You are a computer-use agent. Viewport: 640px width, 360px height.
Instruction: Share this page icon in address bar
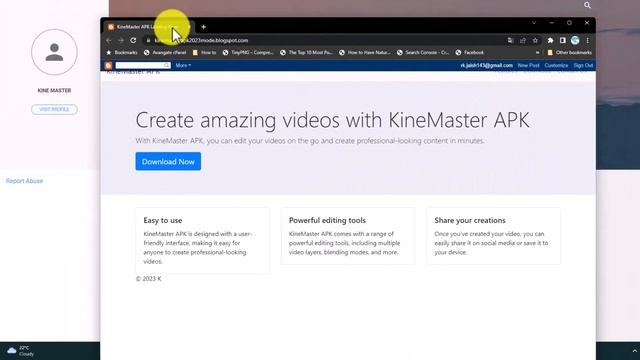[x=523, y=40]
